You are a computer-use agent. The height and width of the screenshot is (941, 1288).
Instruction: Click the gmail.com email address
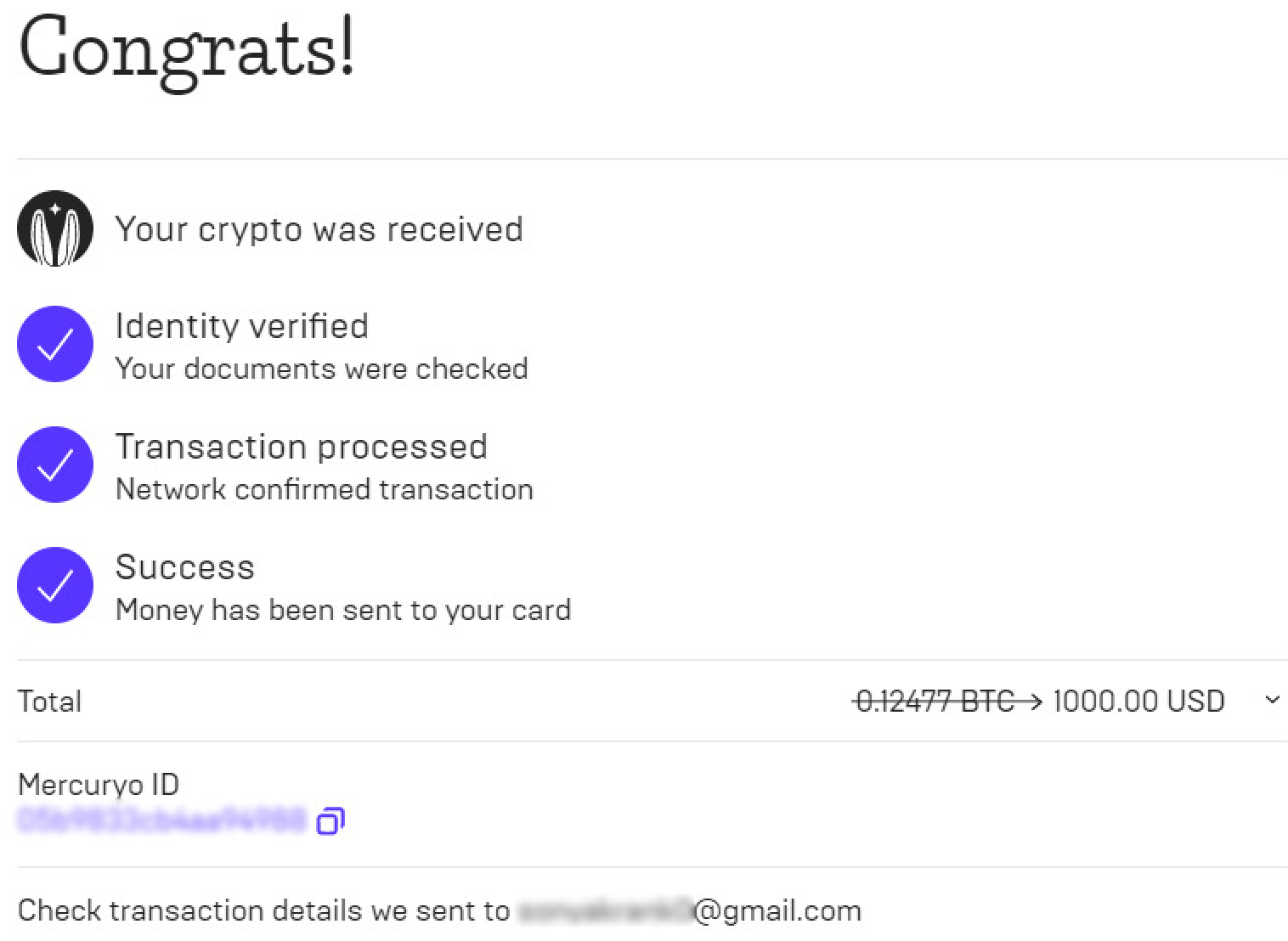tap(690, 911)
